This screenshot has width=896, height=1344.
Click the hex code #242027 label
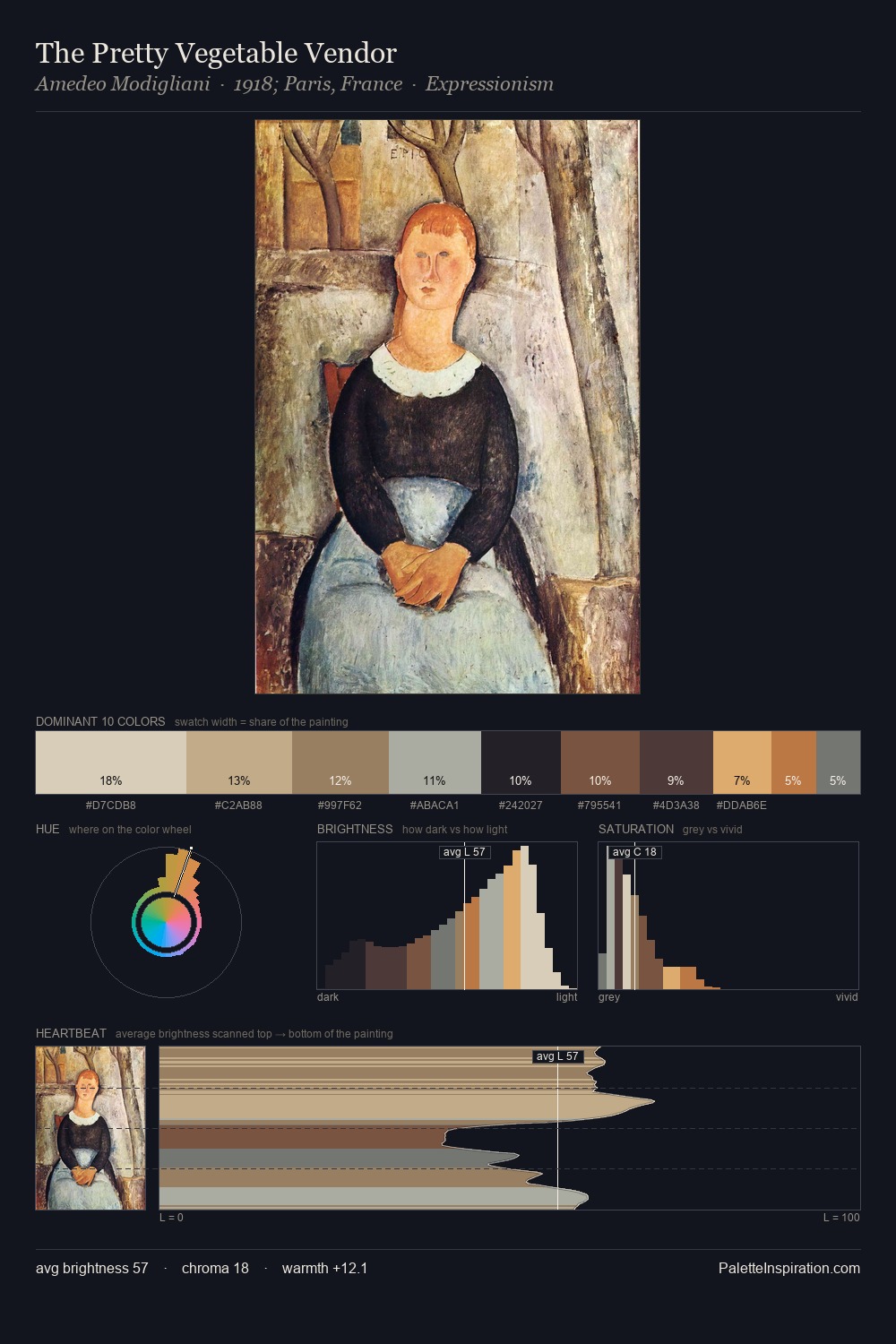click(521, 806)
